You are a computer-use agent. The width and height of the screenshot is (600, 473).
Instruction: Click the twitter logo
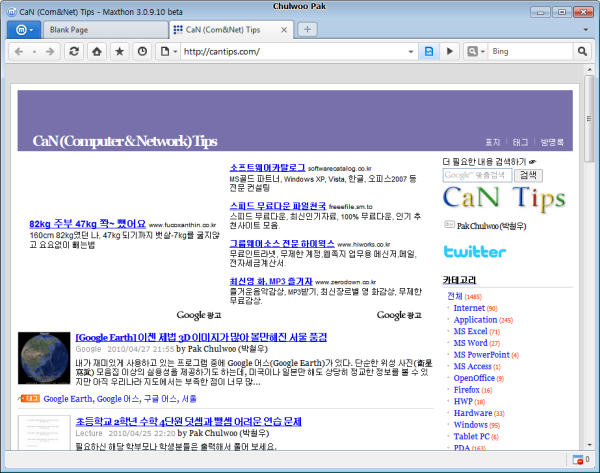tap(474, 251)
